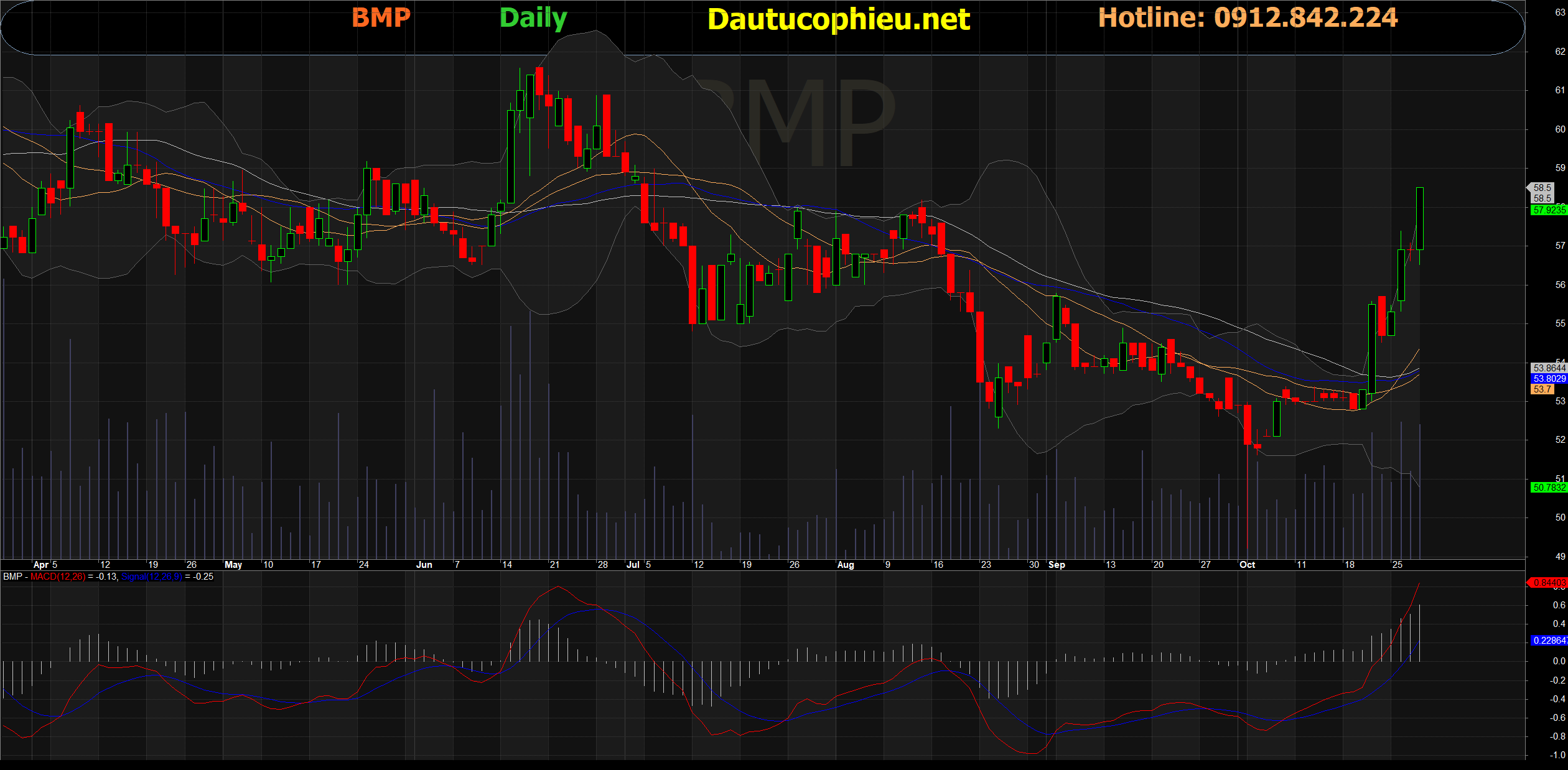Click the green 57.9235 price tag
The height and width of the screenshot is (770, 1568).
[x=1548, y=210]
